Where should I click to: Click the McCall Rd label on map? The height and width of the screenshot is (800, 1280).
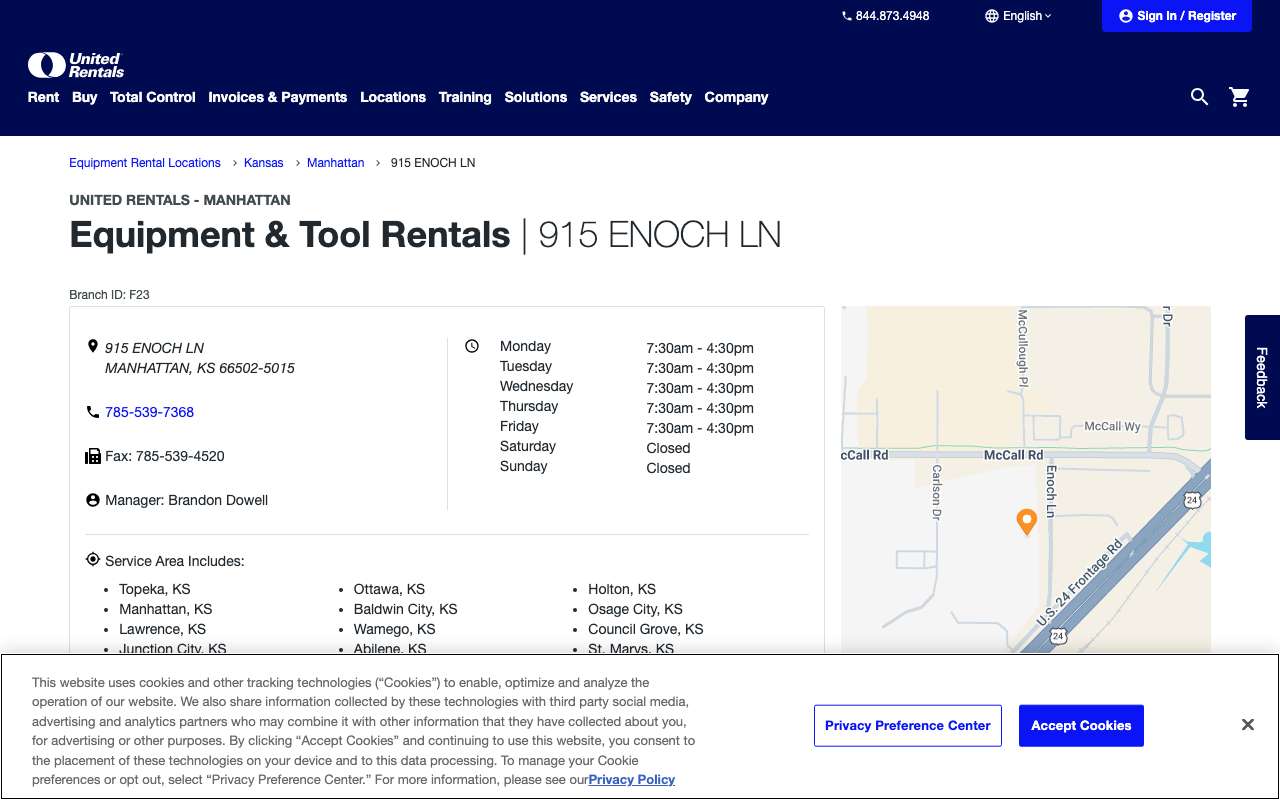click(x=1013, y=455)
